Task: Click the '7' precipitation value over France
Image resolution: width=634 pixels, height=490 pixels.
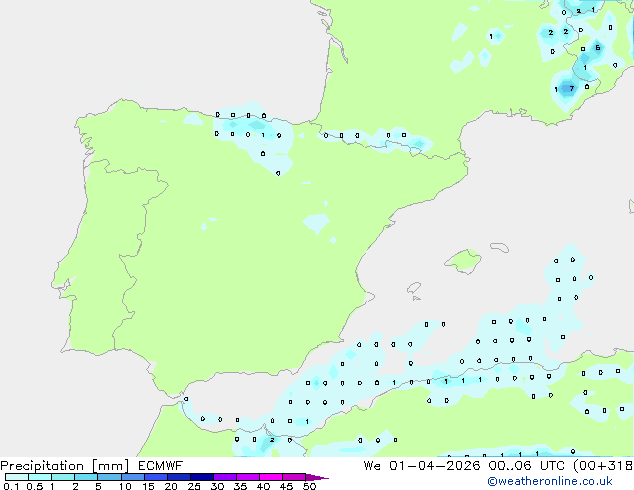Action: [x=571, y=89]
